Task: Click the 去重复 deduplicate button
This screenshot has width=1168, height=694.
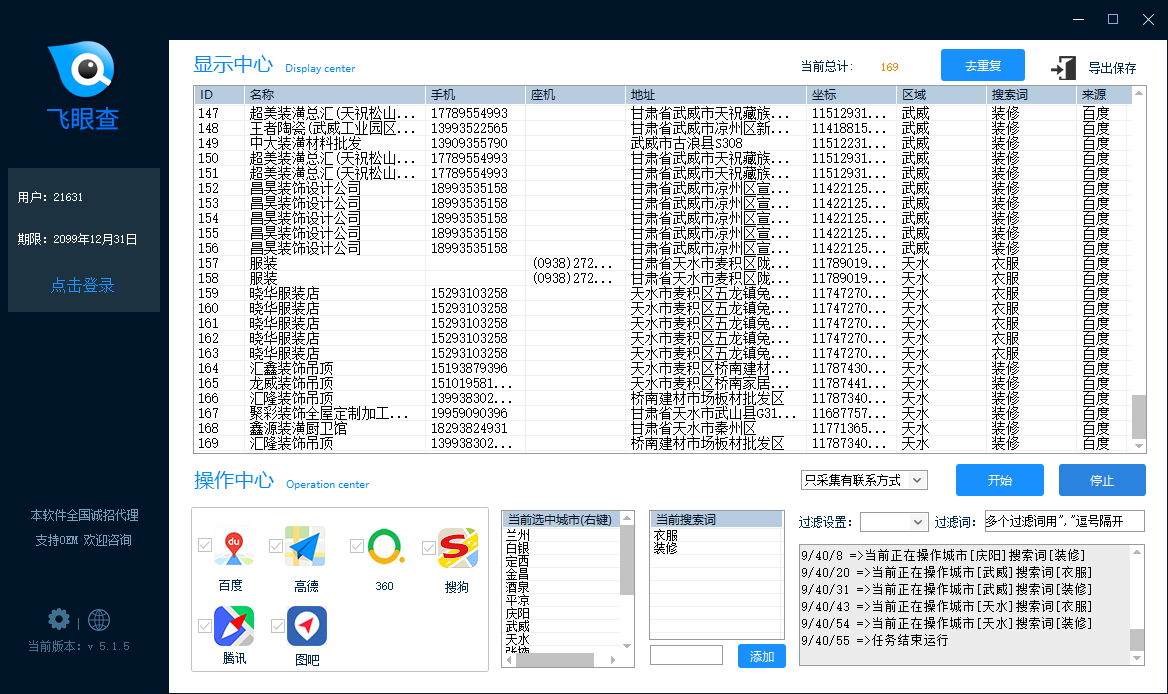Action: point(983,66)
